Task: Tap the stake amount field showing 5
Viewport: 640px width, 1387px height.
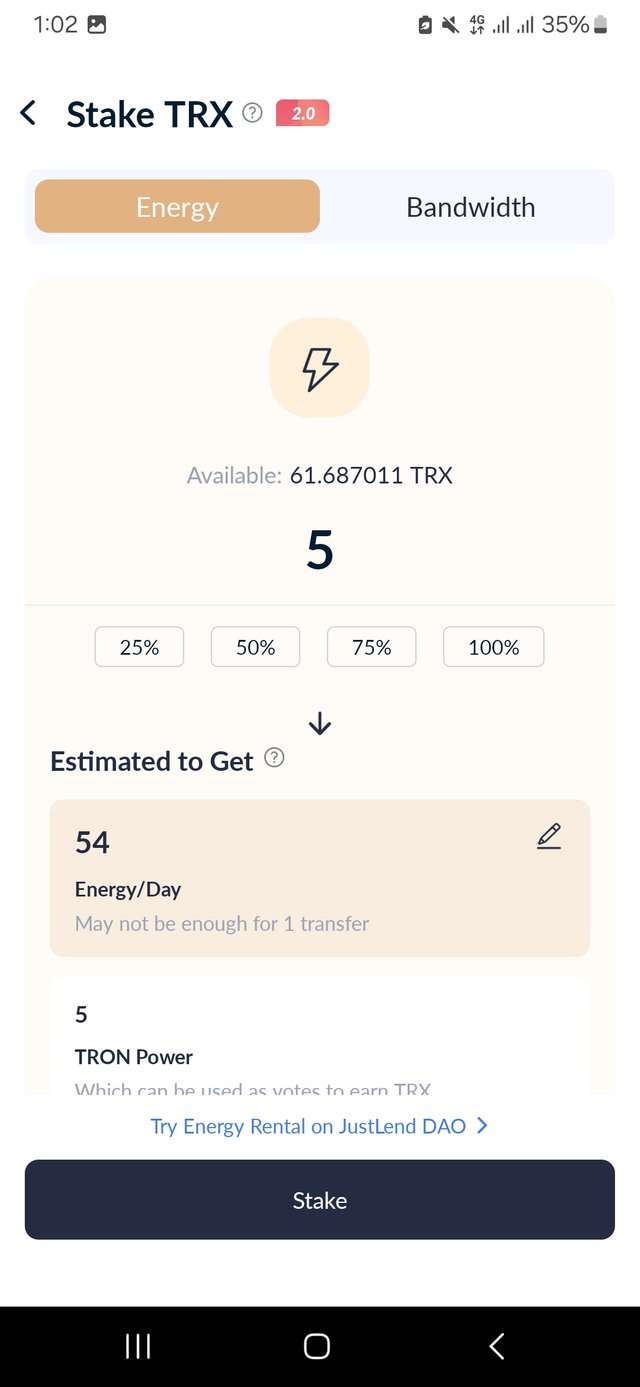Action: (320, 549)
